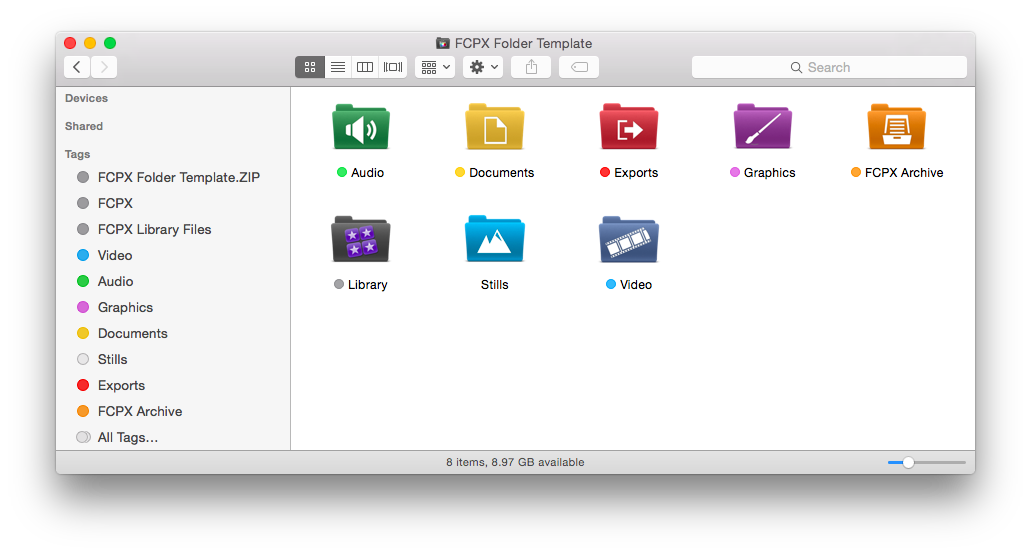This screenshot has width=1031, height=554.
Task: Open the Action gear menu
Action: [483, 67]
